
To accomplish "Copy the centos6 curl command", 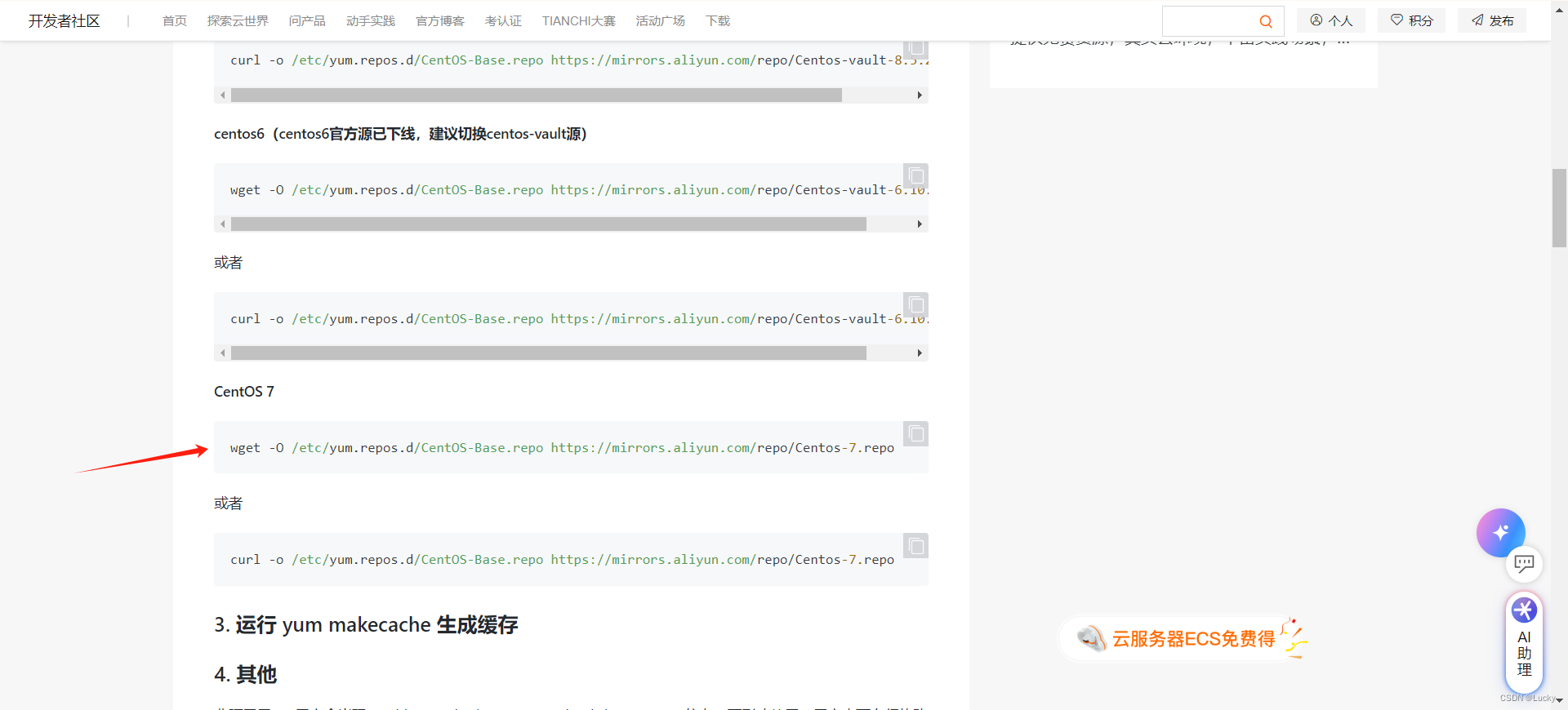I will point(915,305).
